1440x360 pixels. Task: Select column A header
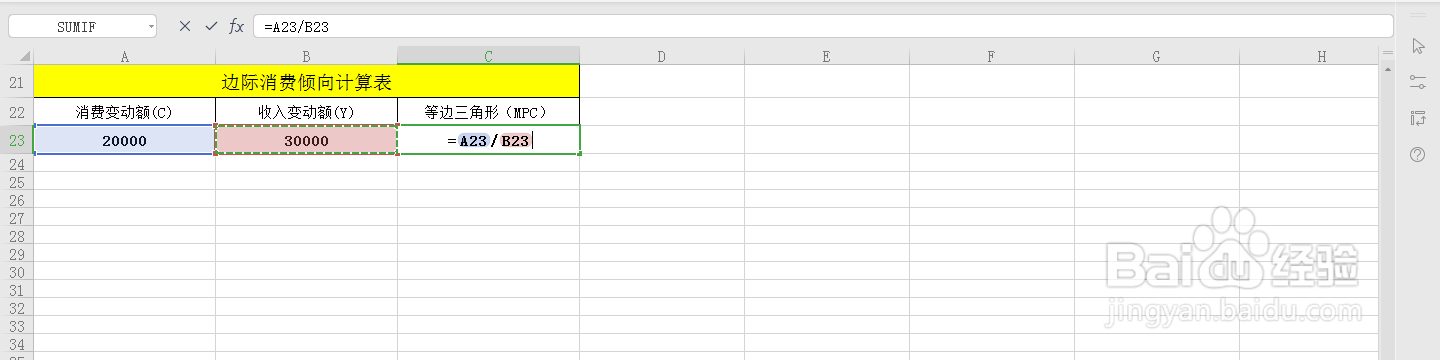[x=125, y=57]
